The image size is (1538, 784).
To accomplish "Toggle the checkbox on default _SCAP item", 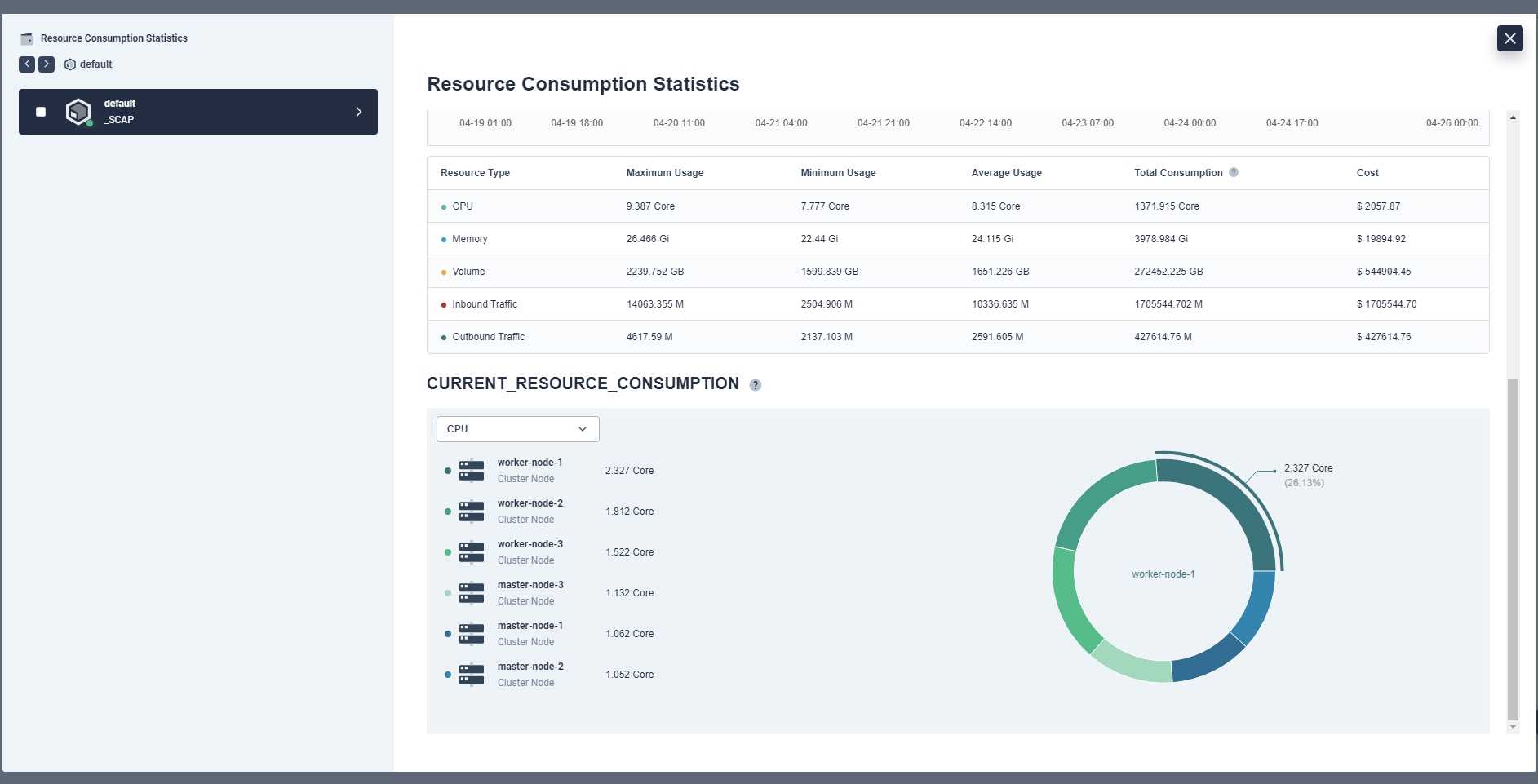I will tap(41, 112).
